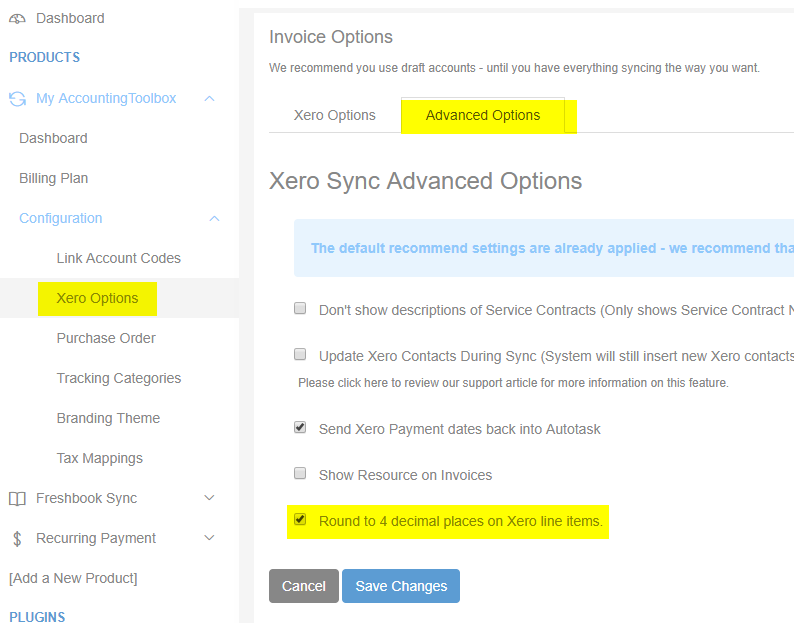Click the Recurring Payment dollar icon
The height and width of the screenshot is (623, 794).
(x=17, y=538)
